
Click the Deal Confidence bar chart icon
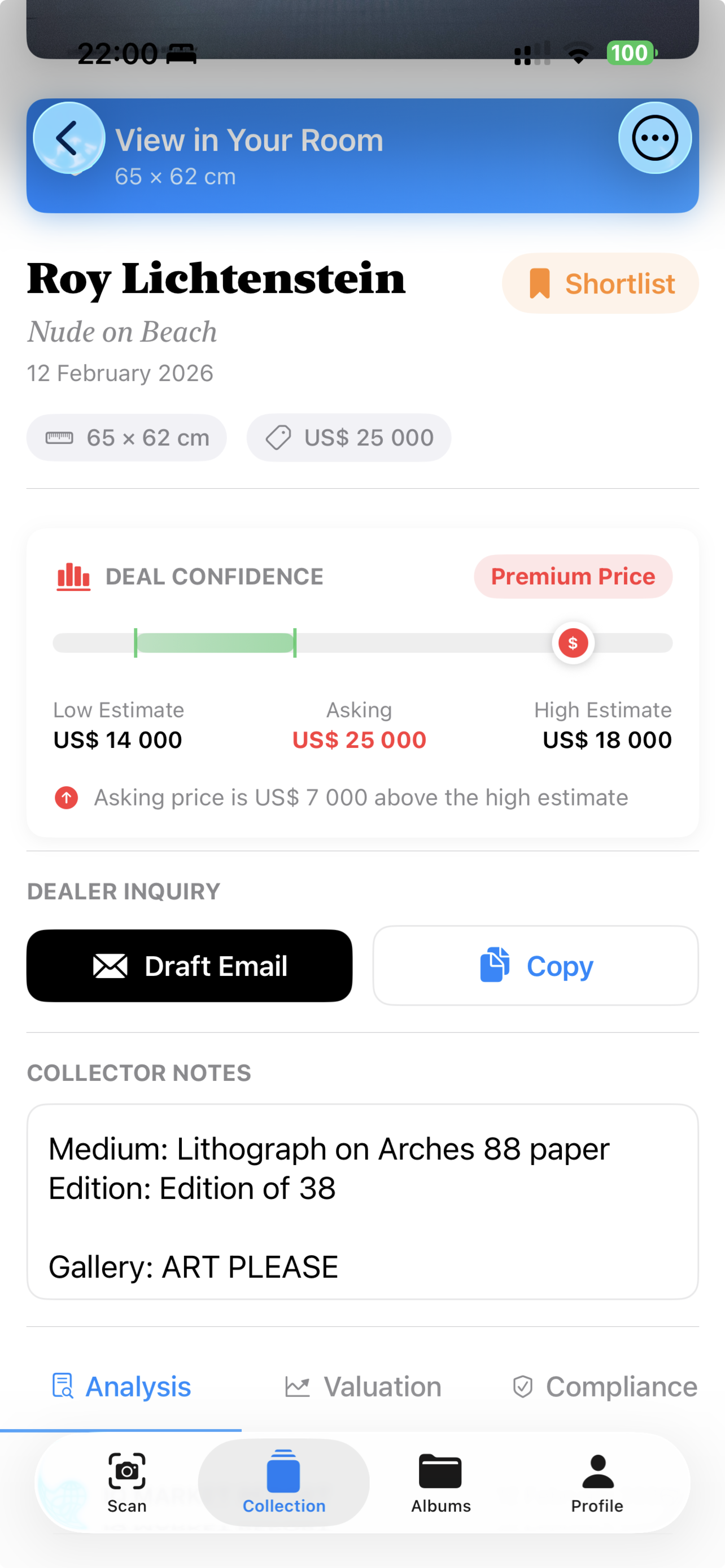73,576
